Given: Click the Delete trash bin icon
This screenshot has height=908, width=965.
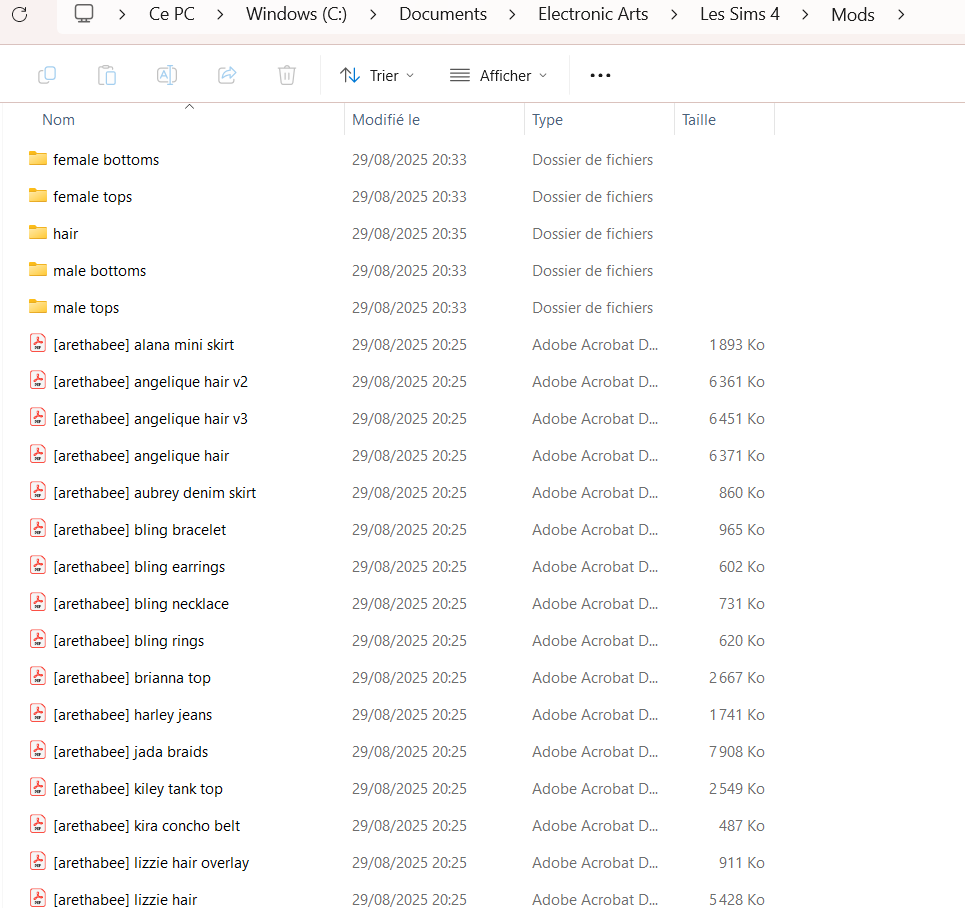Looking at the screenshot, I should pos(287,75).
